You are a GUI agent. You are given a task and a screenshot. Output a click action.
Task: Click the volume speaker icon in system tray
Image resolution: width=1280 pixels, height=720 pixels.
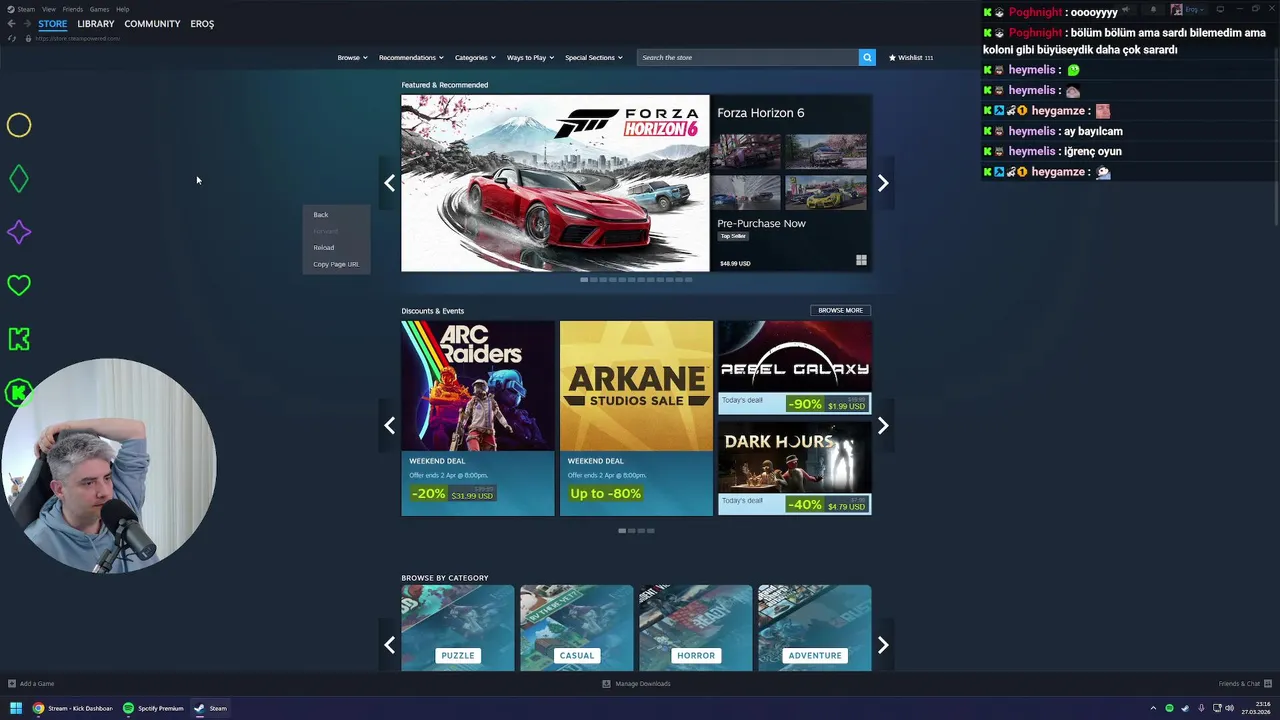(x=1229, y=708)
